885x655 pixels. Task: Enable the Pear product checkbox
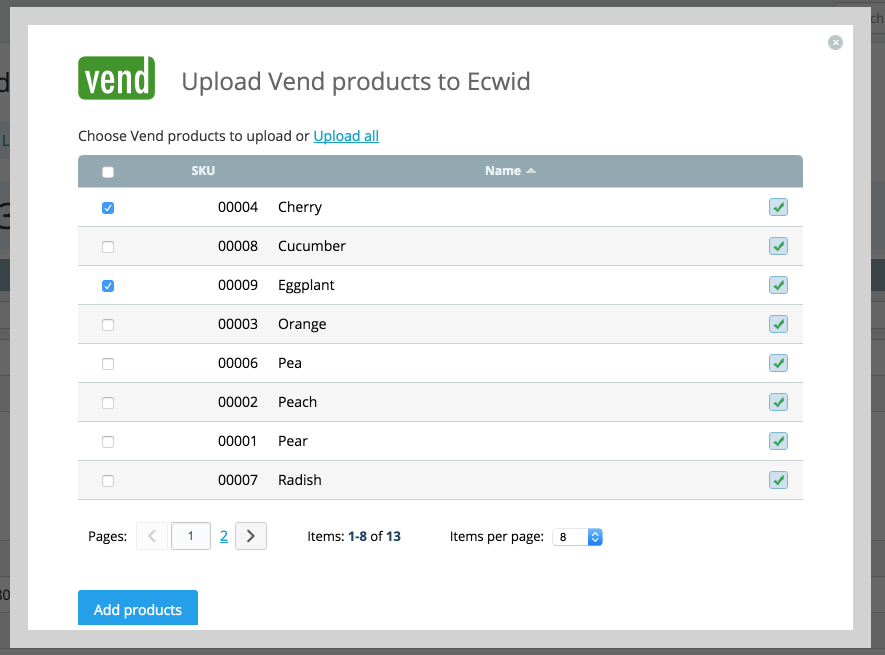click(108, 442)
